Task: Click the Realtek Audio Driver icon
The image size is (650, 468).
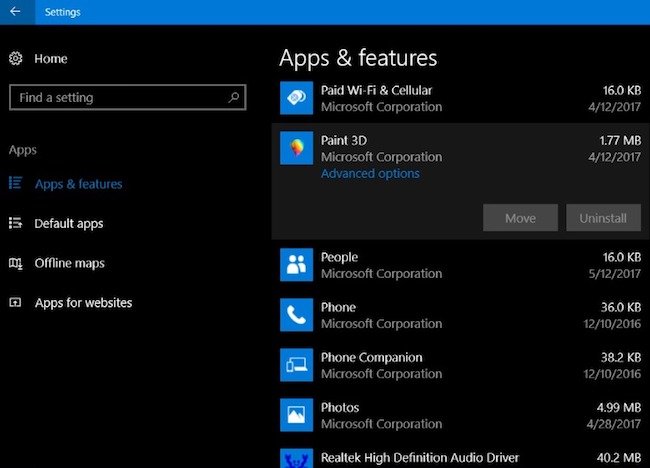Action: (296, 459)
